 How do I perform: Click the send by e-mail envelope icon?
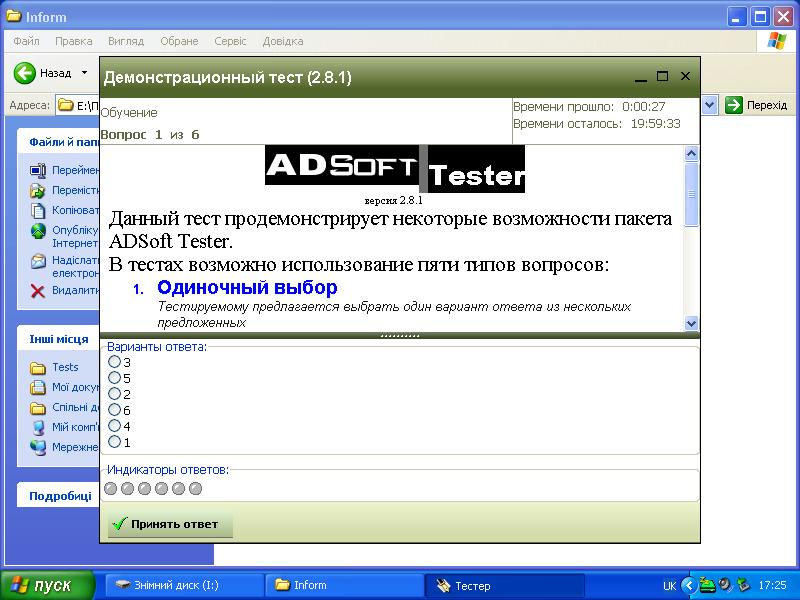click(x=38, y=261)
